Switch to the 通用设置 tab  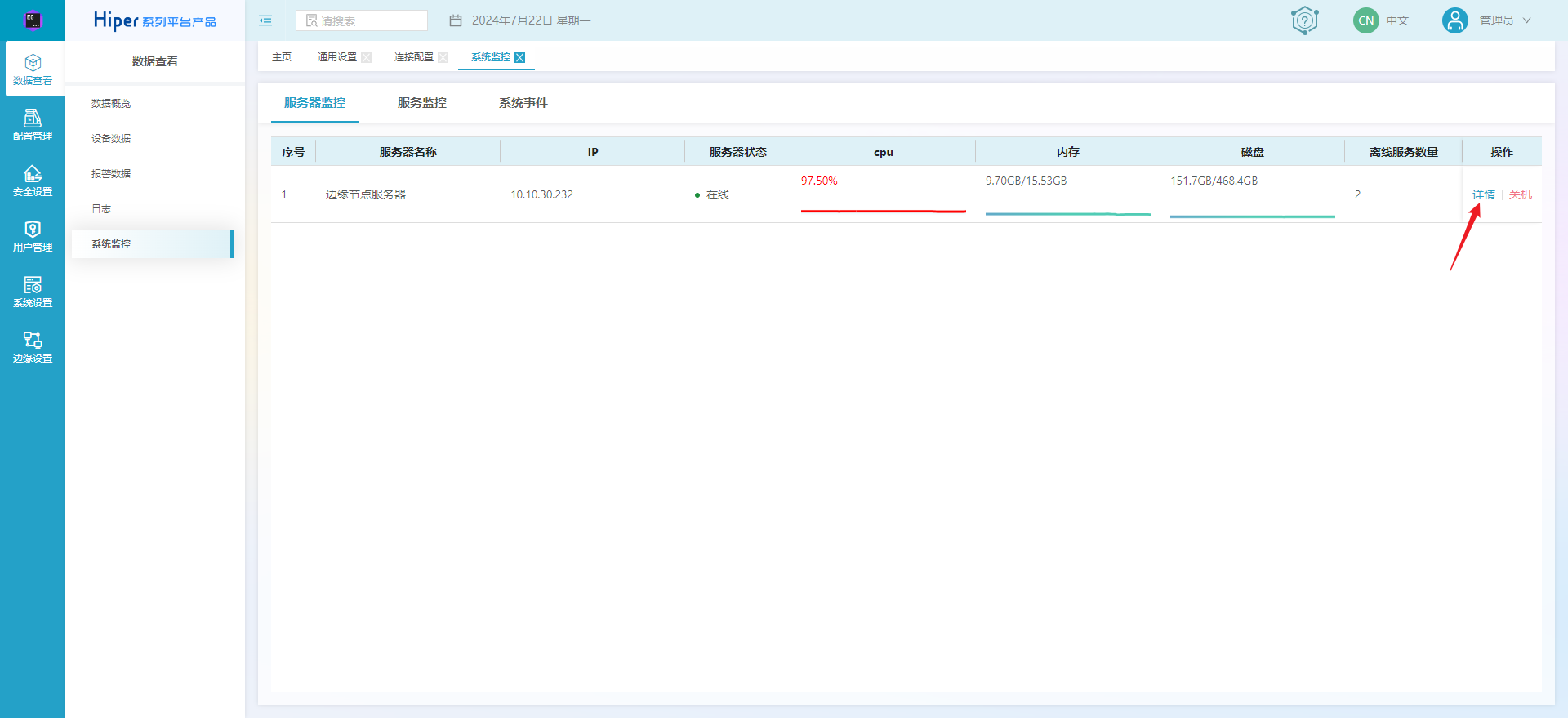click(337, 57)
